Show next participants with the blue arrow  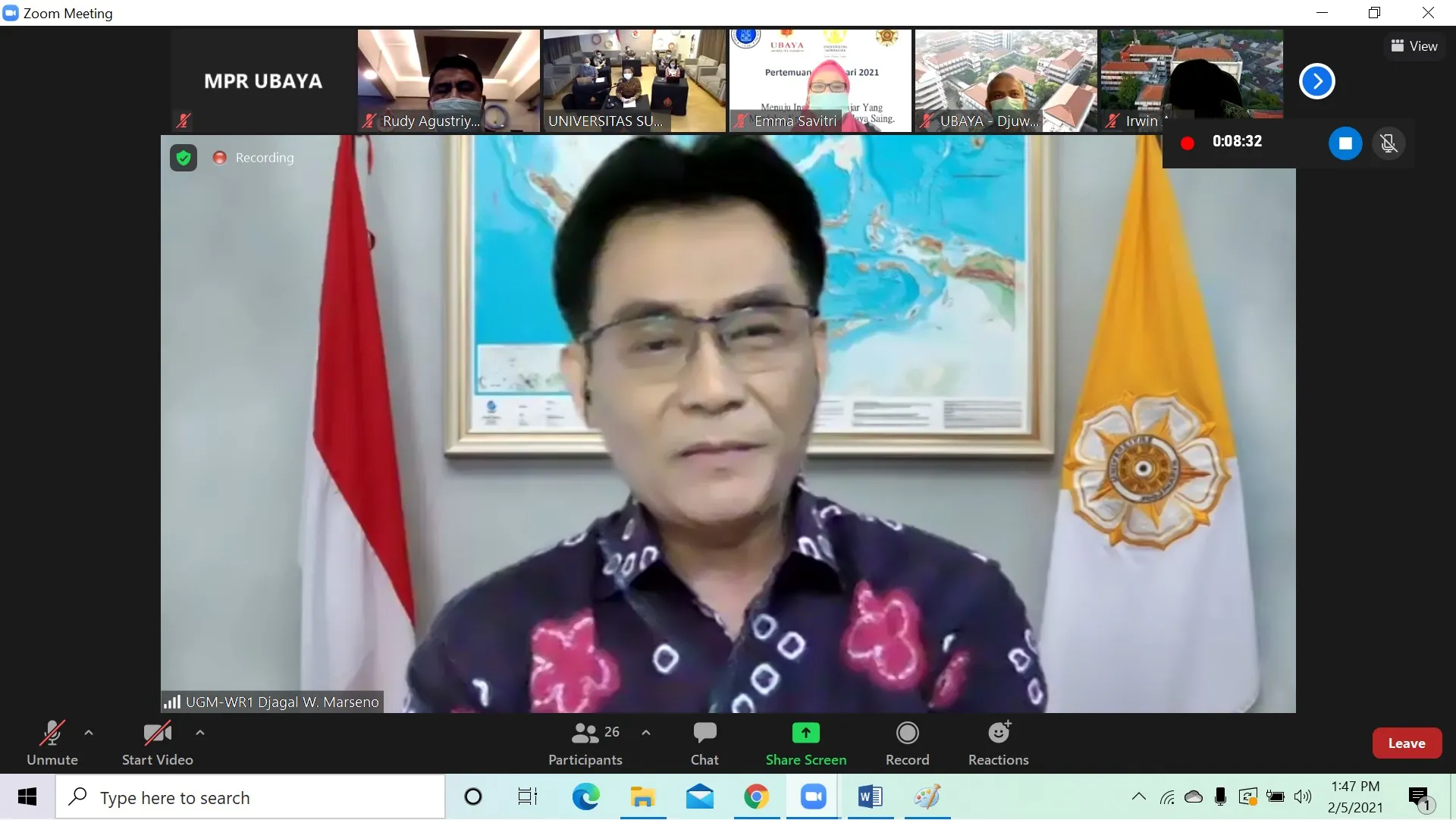click(1317, 81)
